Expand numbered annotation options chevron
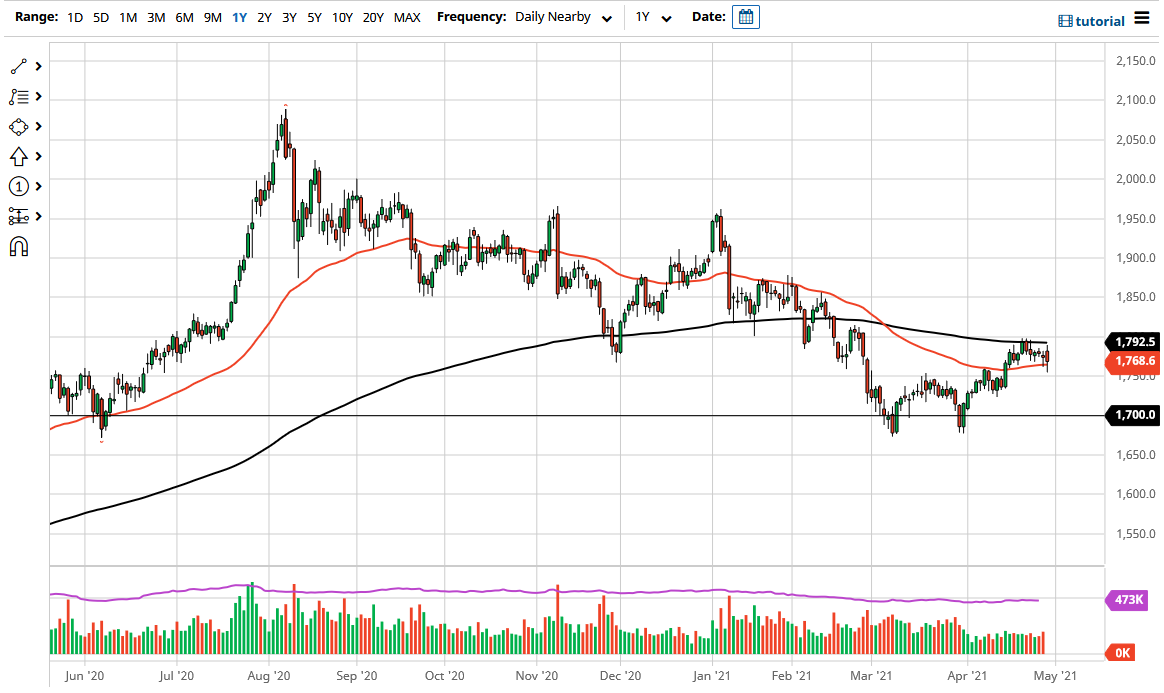This screenshot has width=1164, height=693. [x=39, y=186]
